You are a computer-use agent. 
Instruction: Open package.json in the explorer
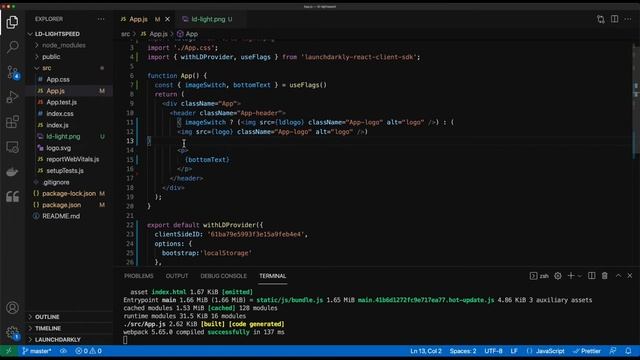click(62, 205)
